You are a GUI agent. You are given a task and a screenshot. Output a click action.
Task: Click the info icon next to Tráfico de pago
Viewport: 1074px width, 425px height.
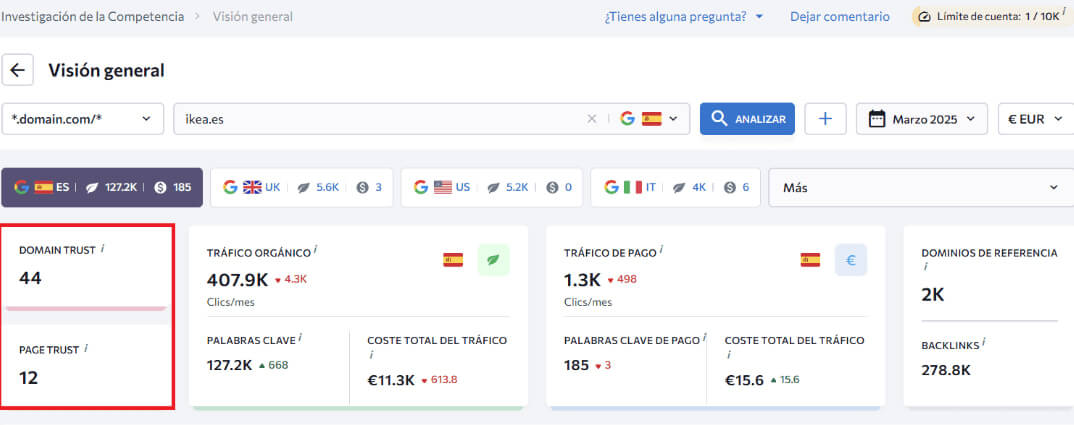pos(660,250)
